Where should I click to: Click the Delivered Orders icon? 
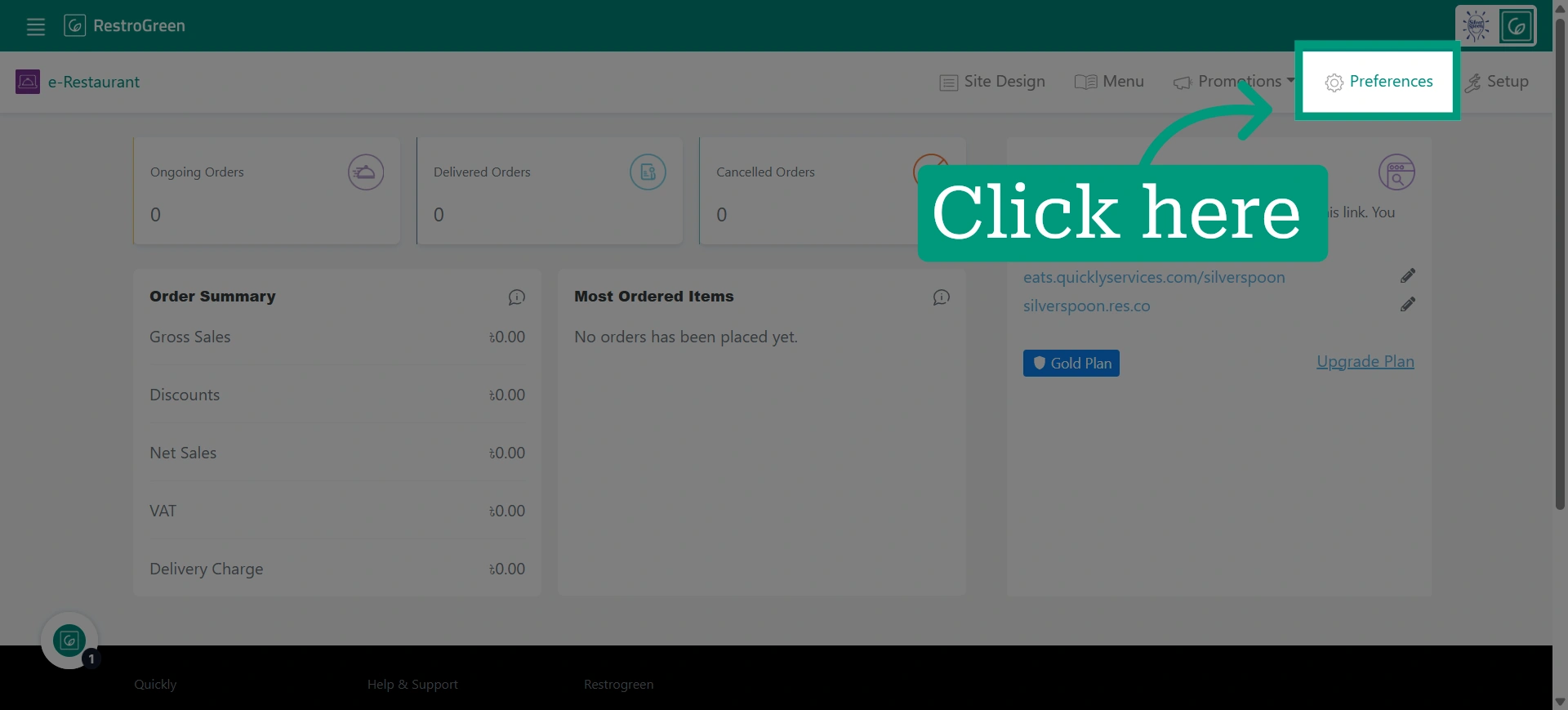(648, 172)
